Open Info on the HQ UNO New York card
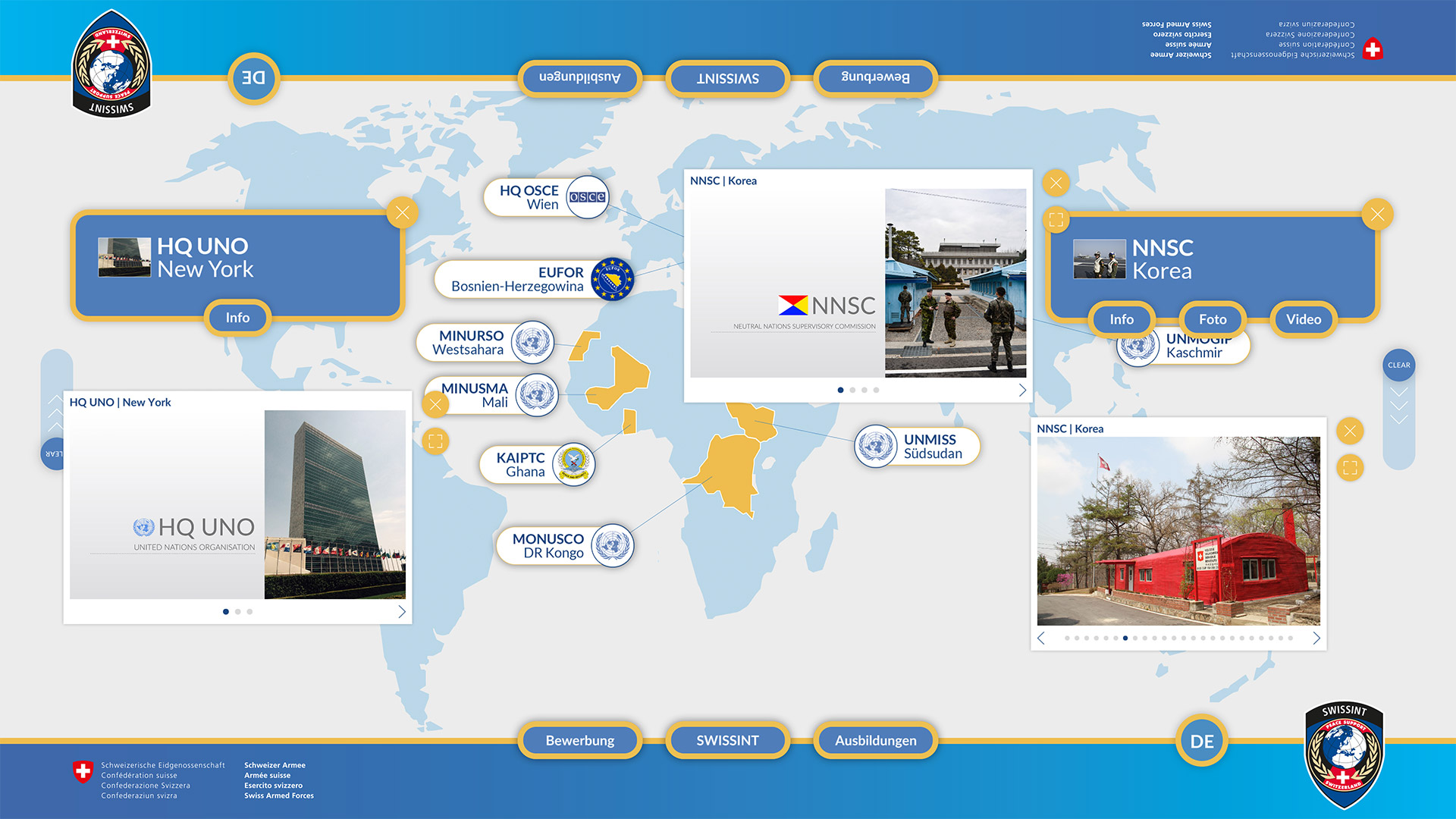The height and width of the screenshot is (819, 1456). (x=237, y=318)
